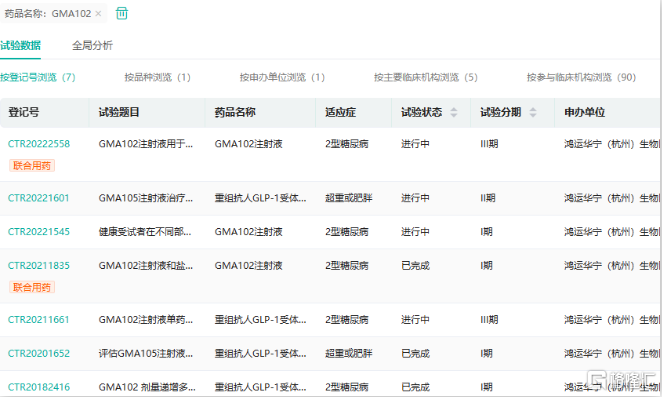This screenshot has height=397, width=662.
Task: Click 2型糖尿病 in CTR20211661 row
Action: click(347, 320)
